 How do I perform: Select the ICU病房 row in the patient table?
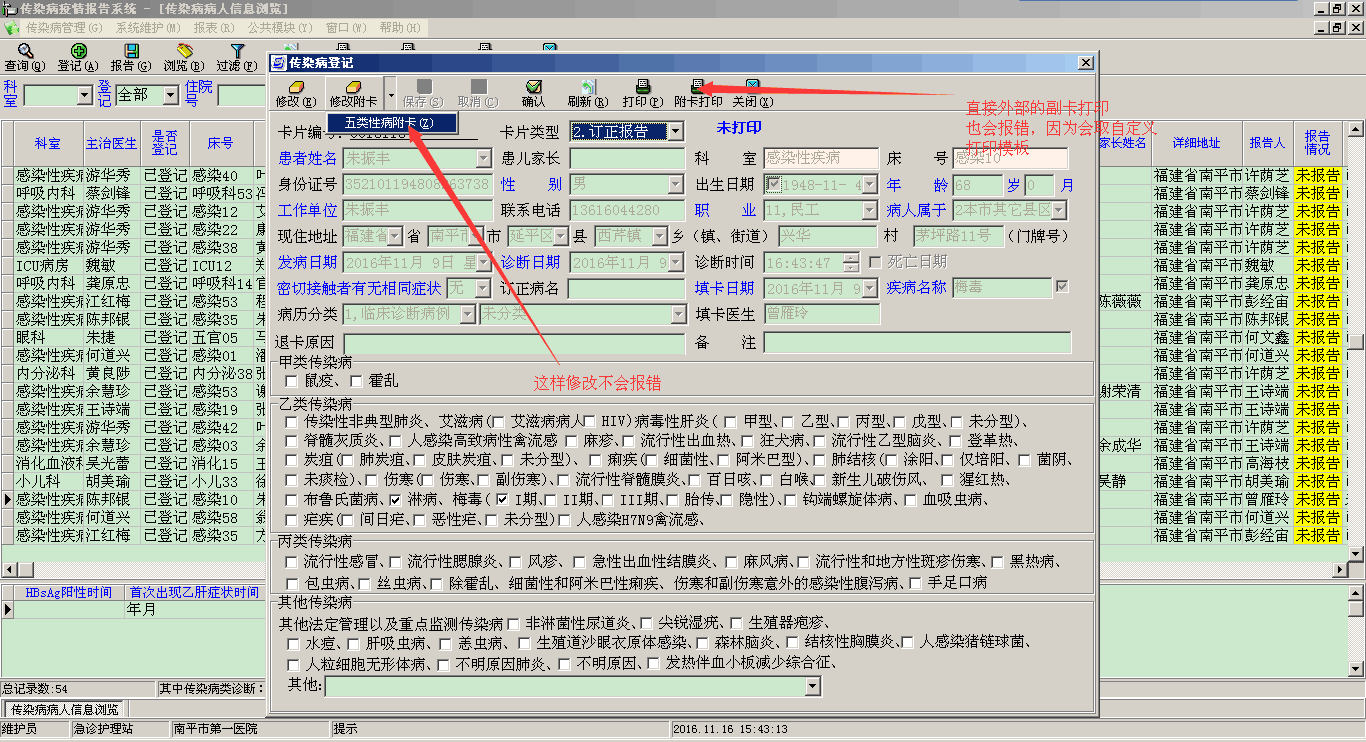coord(134,265)
